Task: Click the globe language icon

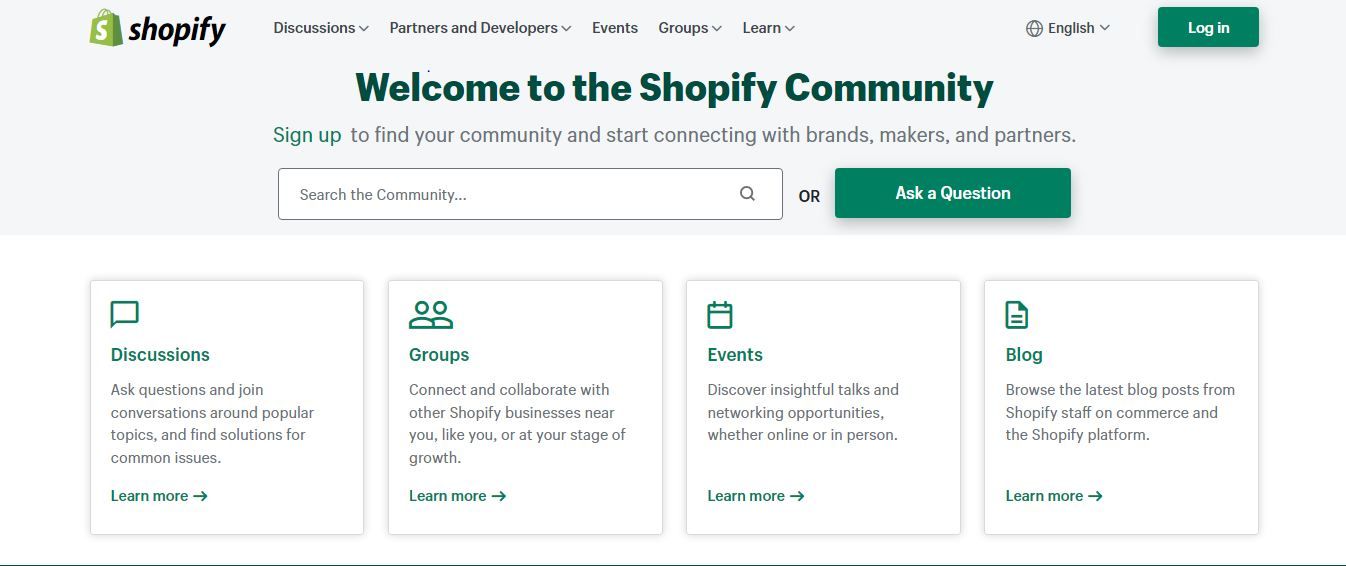Action: point(1034,28)
